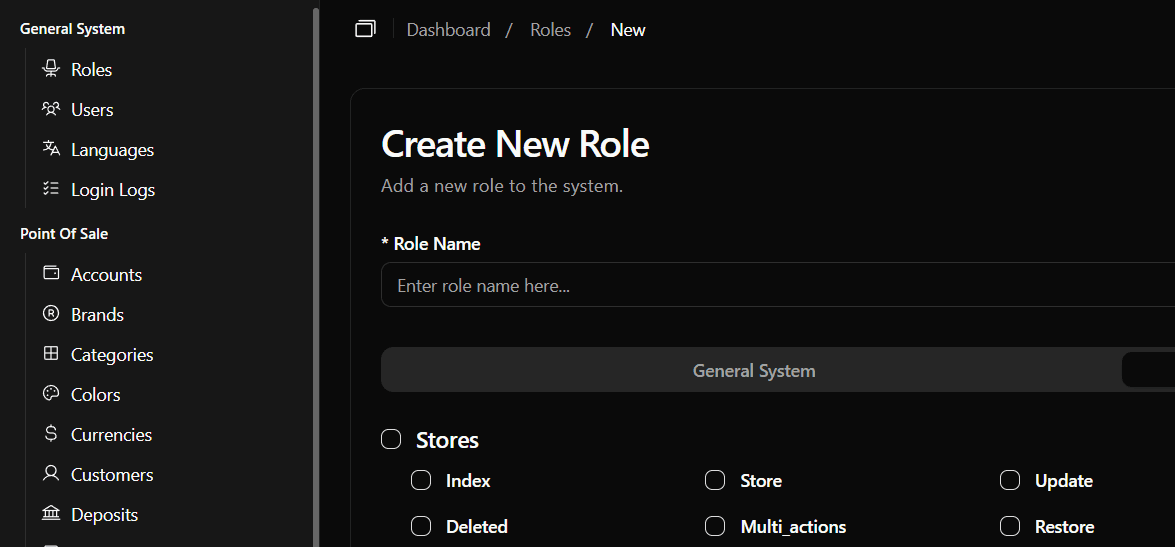
Task: Enable the Index permission checkbox
Action: pyautogui.click(x=421, y=480)
